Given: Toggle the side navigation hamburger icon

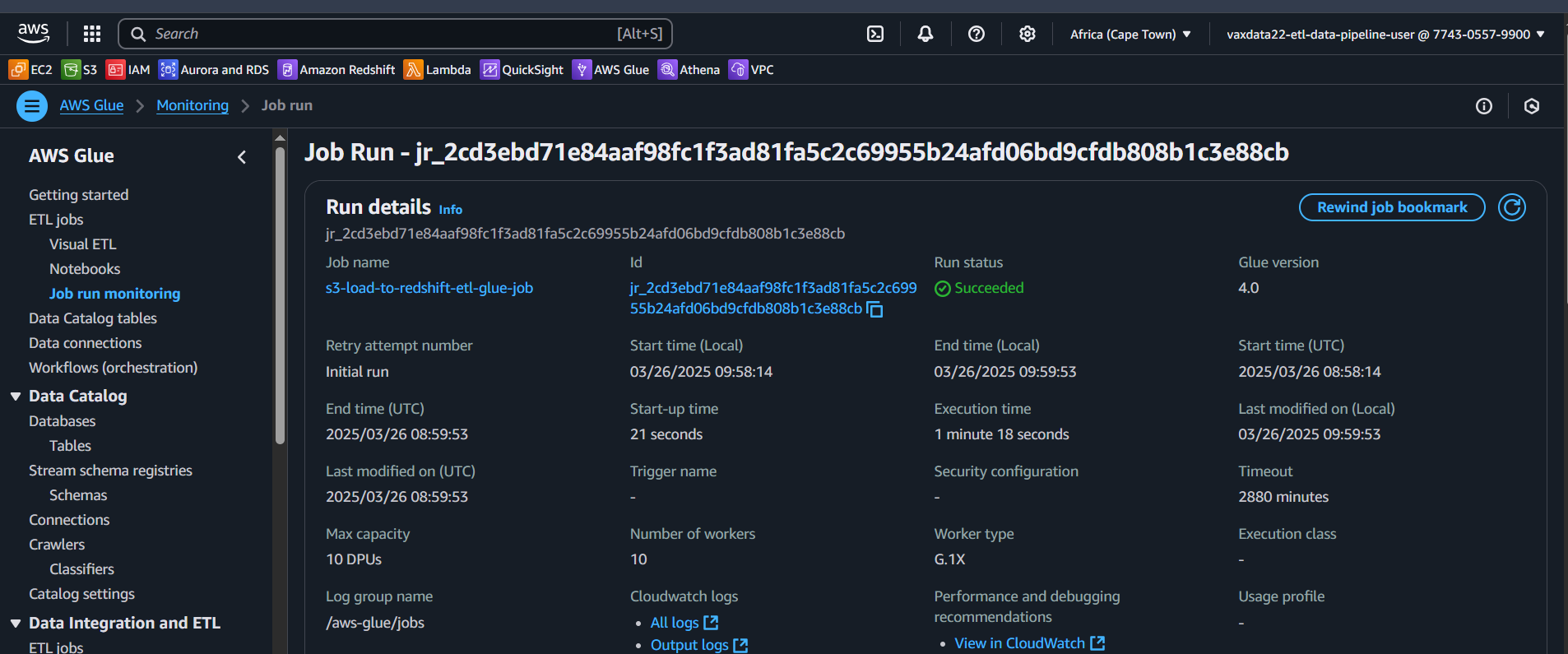Looking at the screenshot, I should [32, 106].
